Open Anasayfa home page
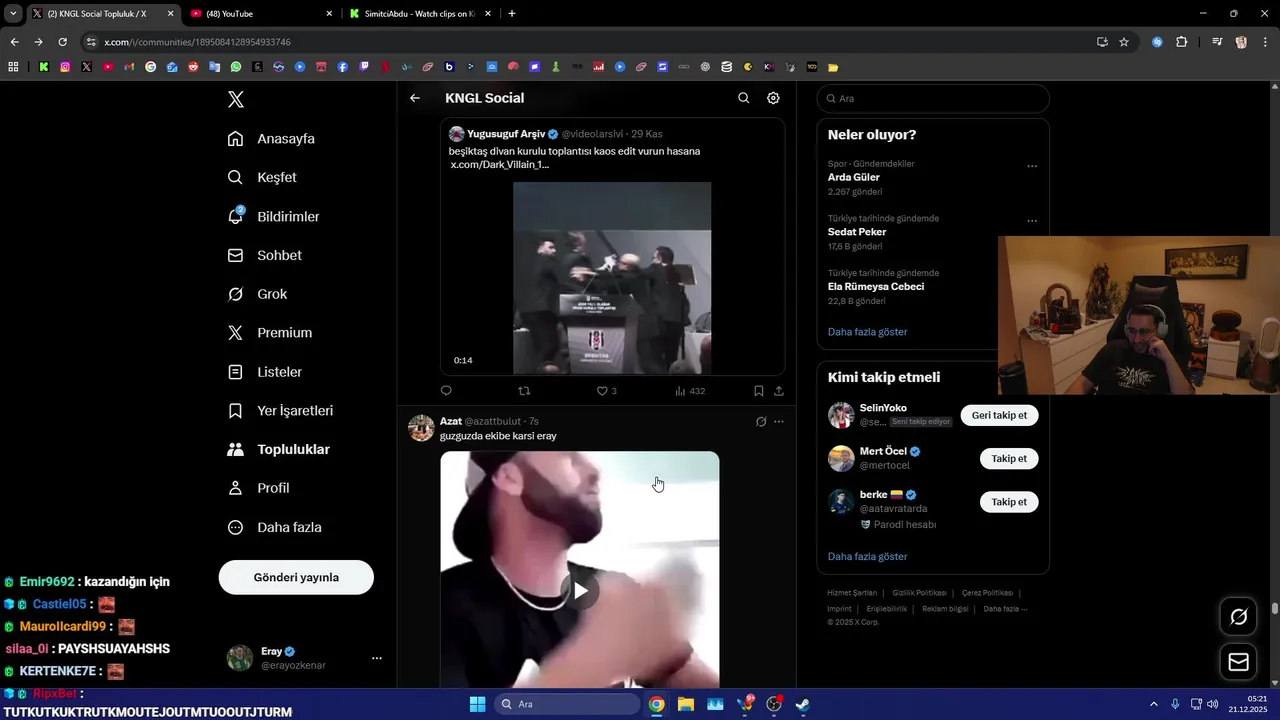 click(271, 139)
